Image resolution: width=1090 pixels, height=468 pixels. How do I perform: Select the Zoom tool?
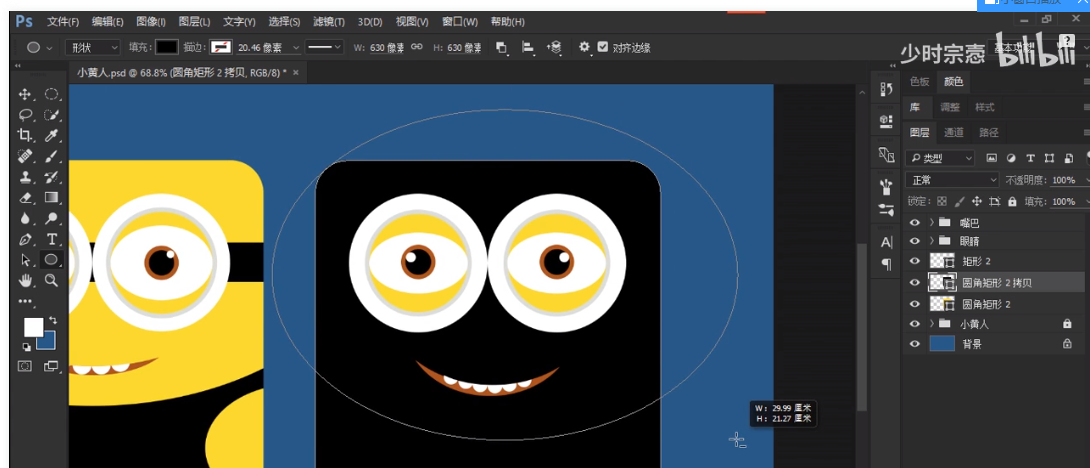coord(51,281)
